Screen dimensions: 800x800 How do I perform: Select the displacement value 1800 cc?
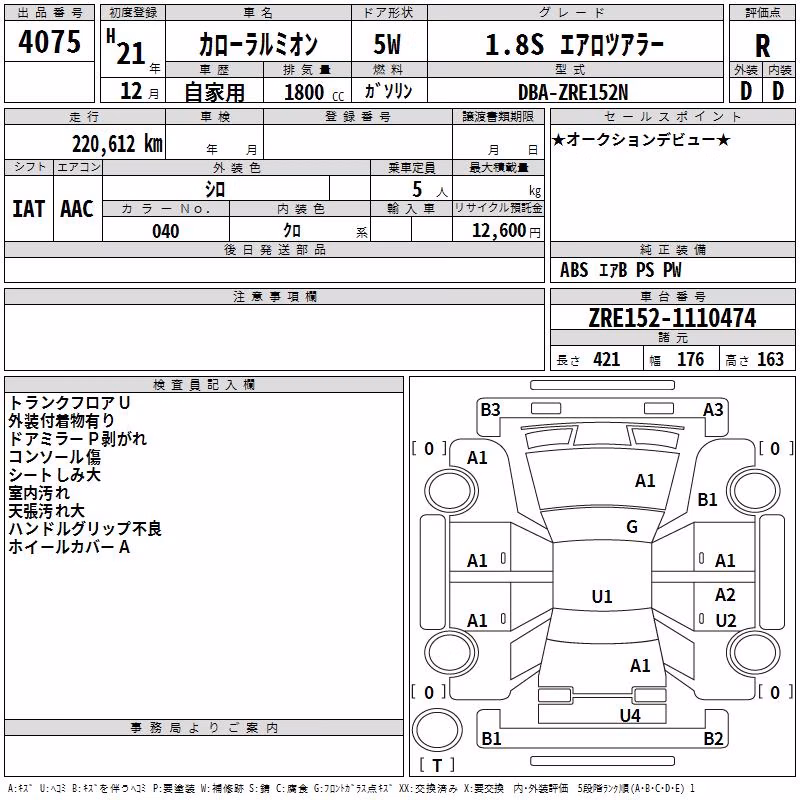click(314, 92)
